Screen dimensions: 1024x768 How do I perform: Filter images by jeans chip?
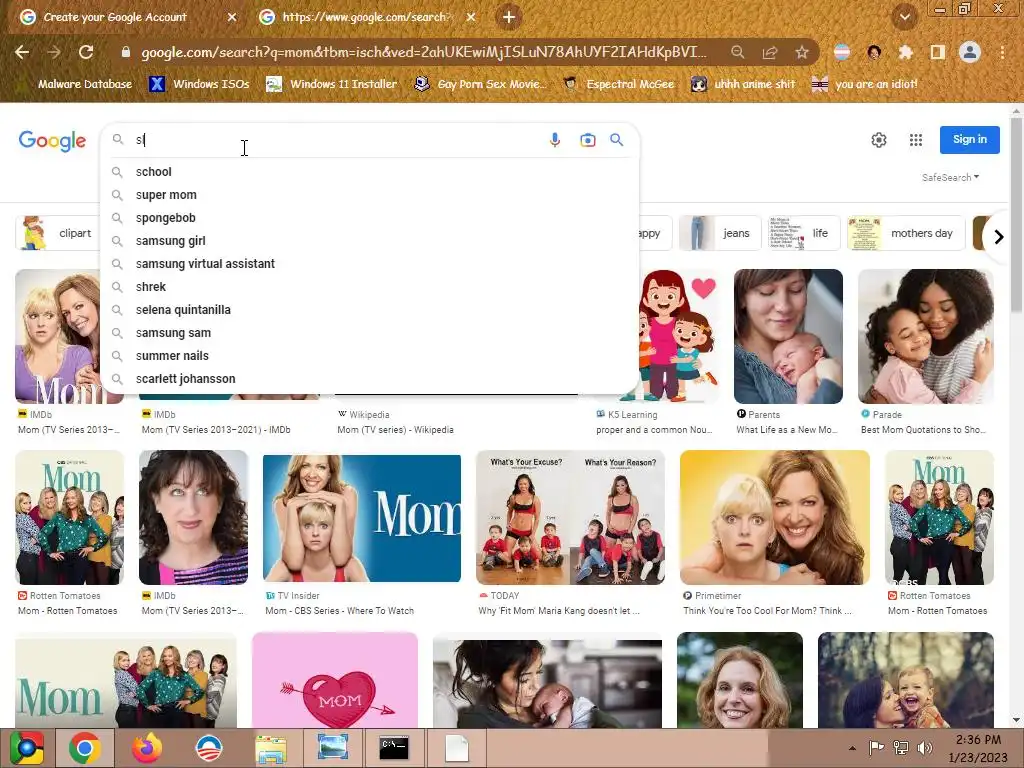click(720, 233)
